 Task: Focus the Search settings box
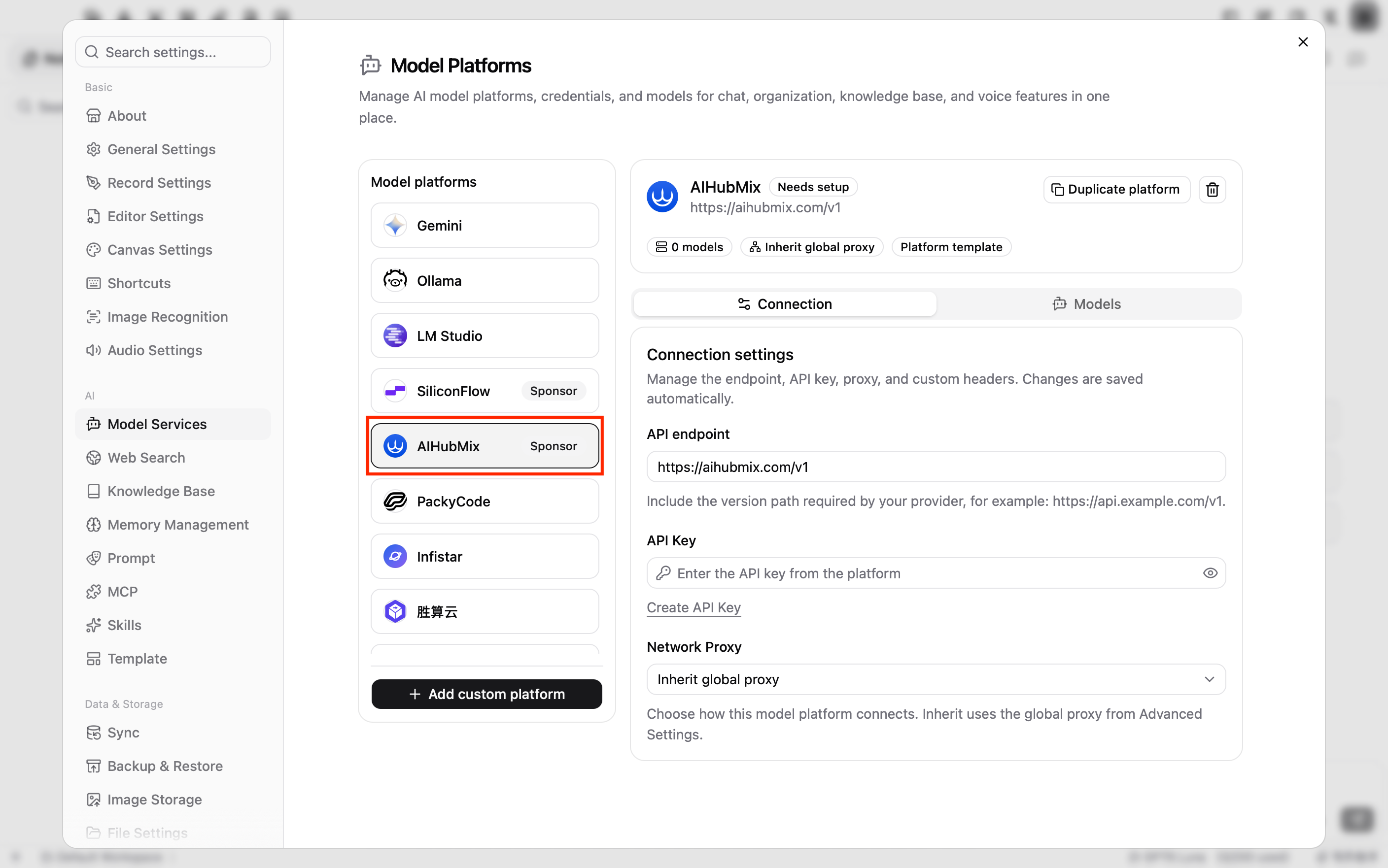(173, 52)
